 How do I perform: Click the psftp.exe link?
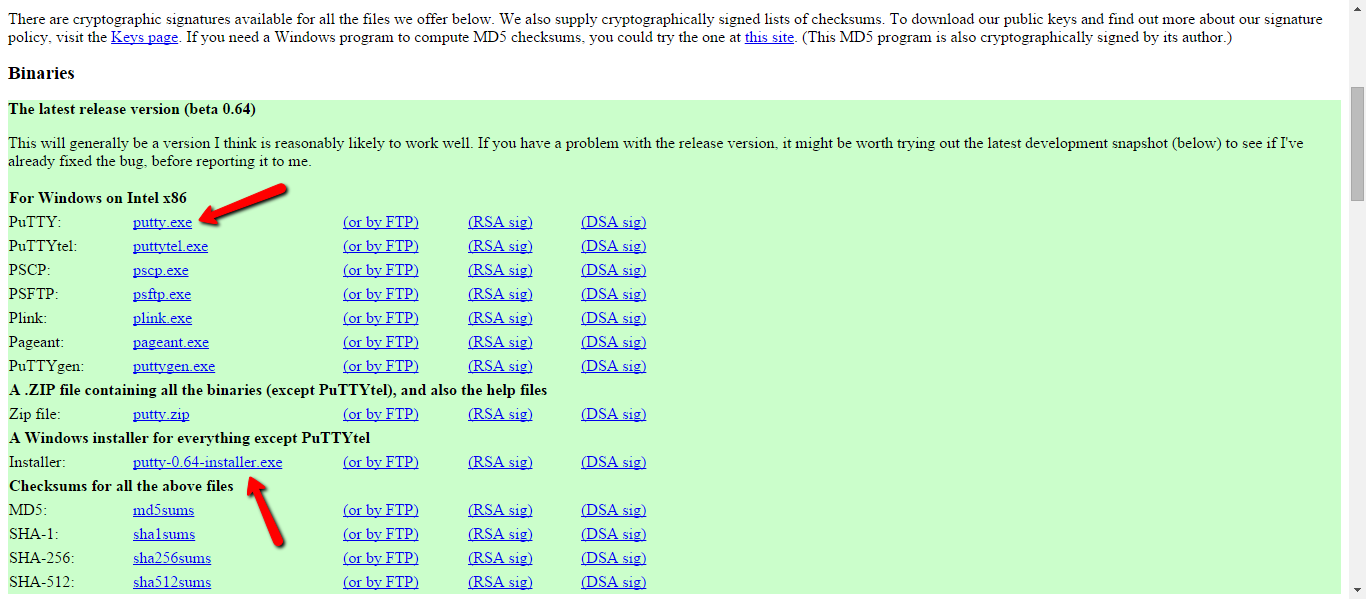(x=161, y=294)
